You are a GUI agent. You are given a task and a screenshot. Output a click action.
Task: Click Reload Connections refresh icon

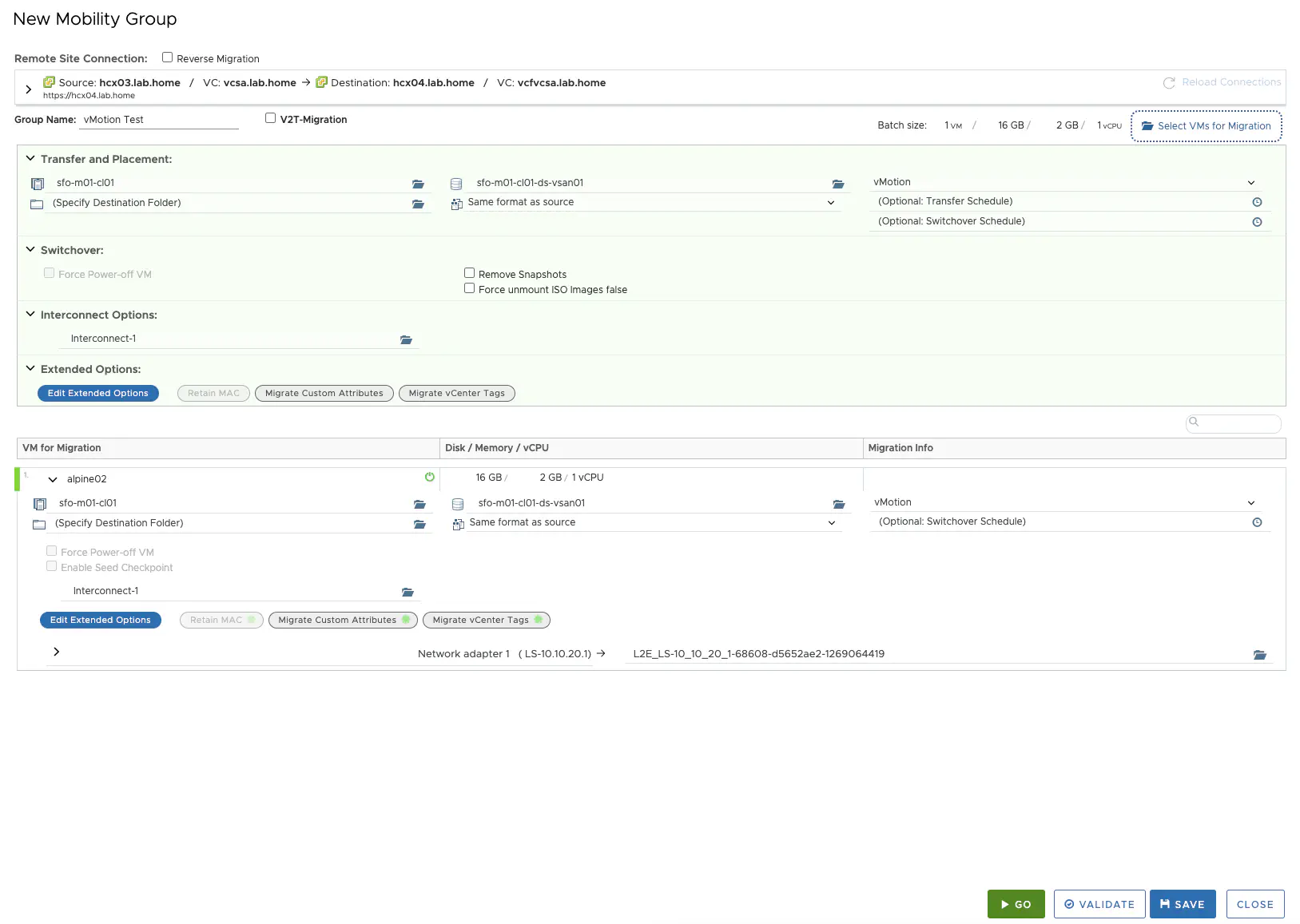(x=1169, y=83)
